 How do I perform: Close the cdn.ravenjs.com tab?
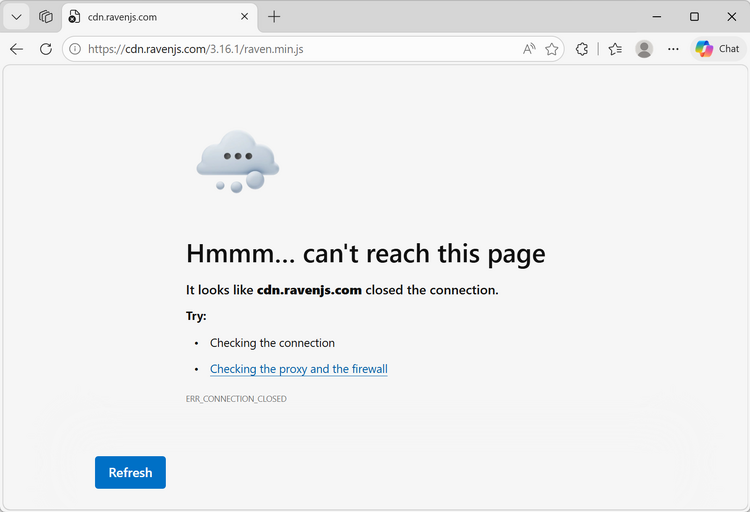pos(244,17)
